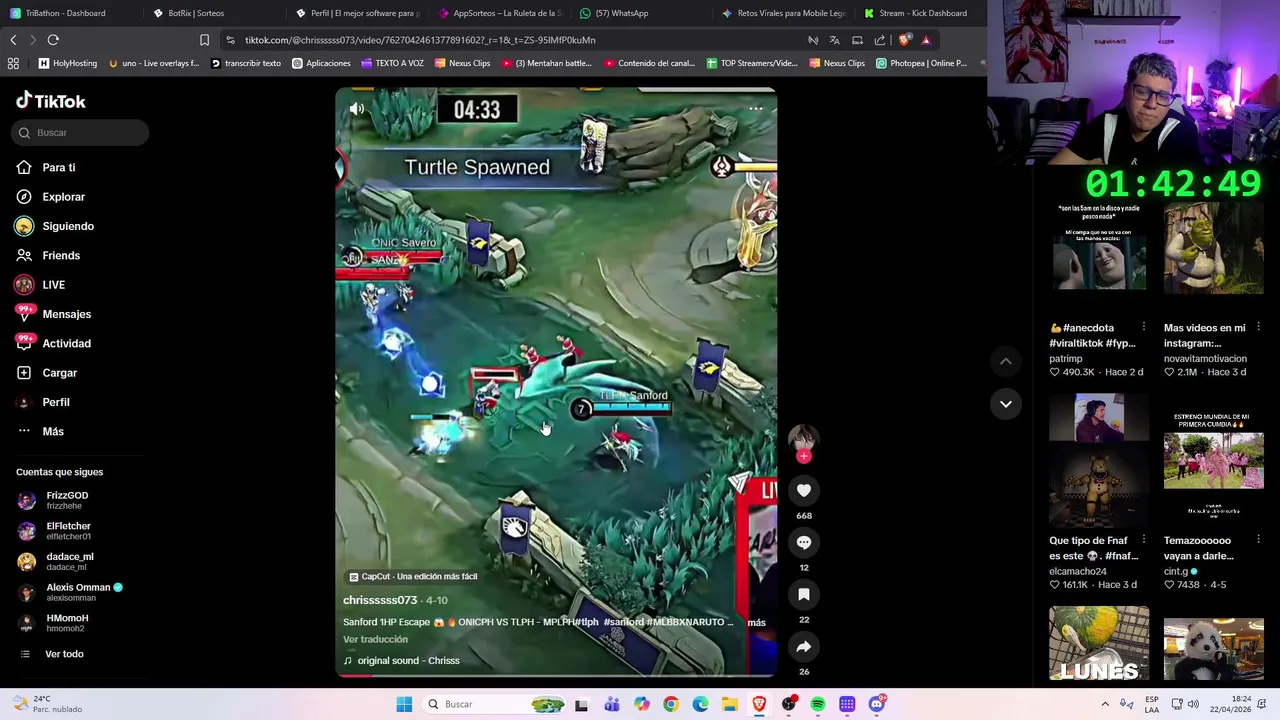Click the tiktok.com URL address bar
The height and width of the screenshot is (720, 1280).
pyautogui.click(x=420, y=40)
